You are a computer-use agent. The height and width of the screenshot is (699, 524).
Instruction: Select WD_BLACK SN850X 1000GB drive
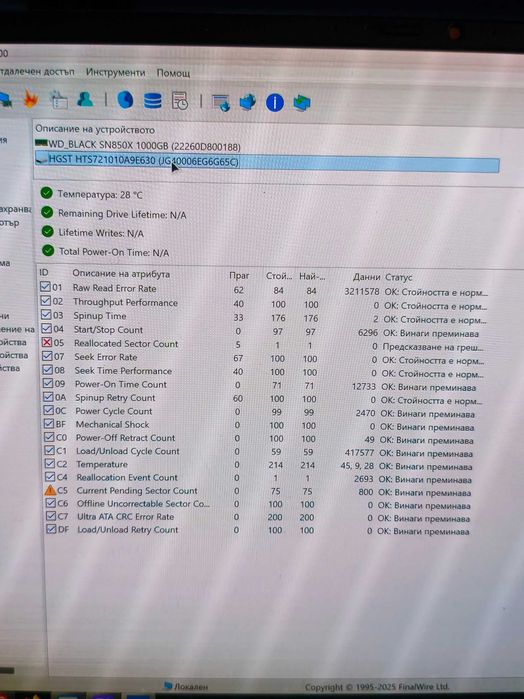pyautogui.click(x=144, y=145)
